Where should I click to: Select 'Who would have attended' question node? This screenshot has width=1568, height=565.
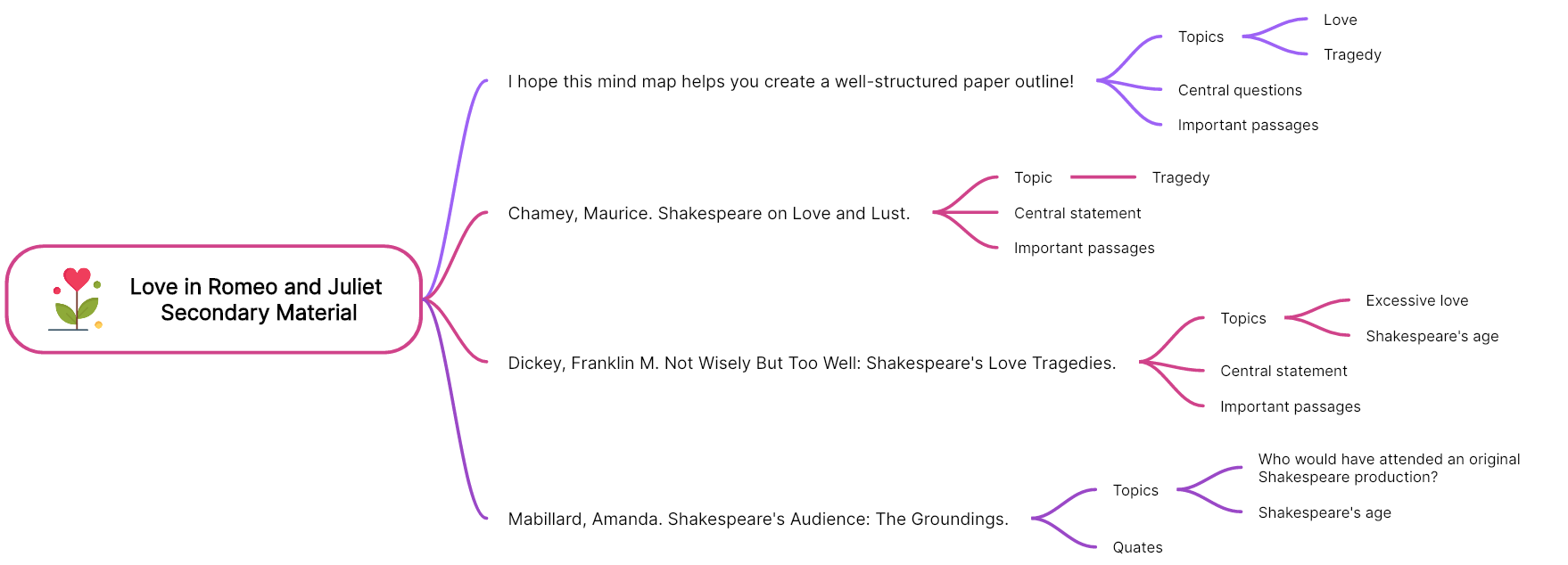(x=1389, y=468)
